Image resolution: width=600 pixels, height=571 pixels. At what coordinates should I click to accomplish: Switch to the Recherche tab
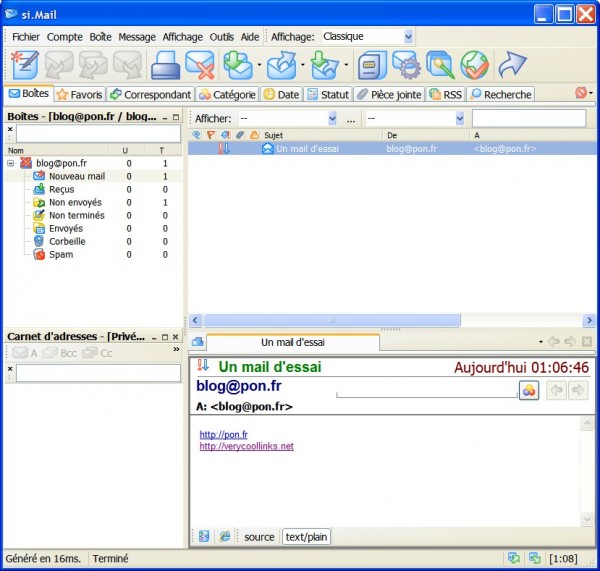click(501, 94)
